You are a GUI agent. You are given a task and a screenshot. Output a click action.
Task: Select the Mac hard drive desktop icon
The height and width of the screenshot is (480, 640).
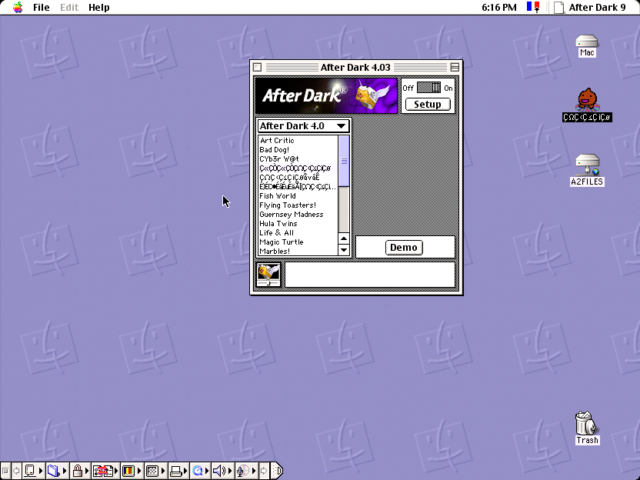click(587, 46)
